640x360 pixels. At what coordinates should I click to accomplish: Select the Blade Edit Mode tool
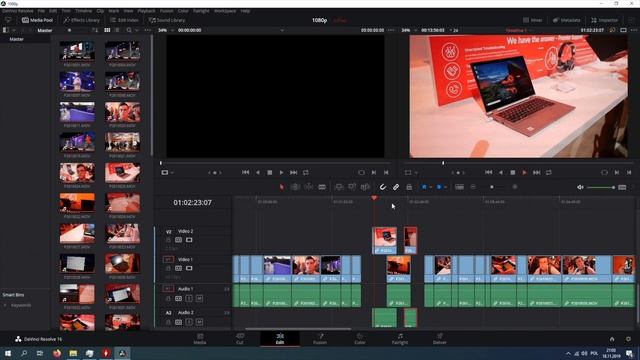point(322,187)
